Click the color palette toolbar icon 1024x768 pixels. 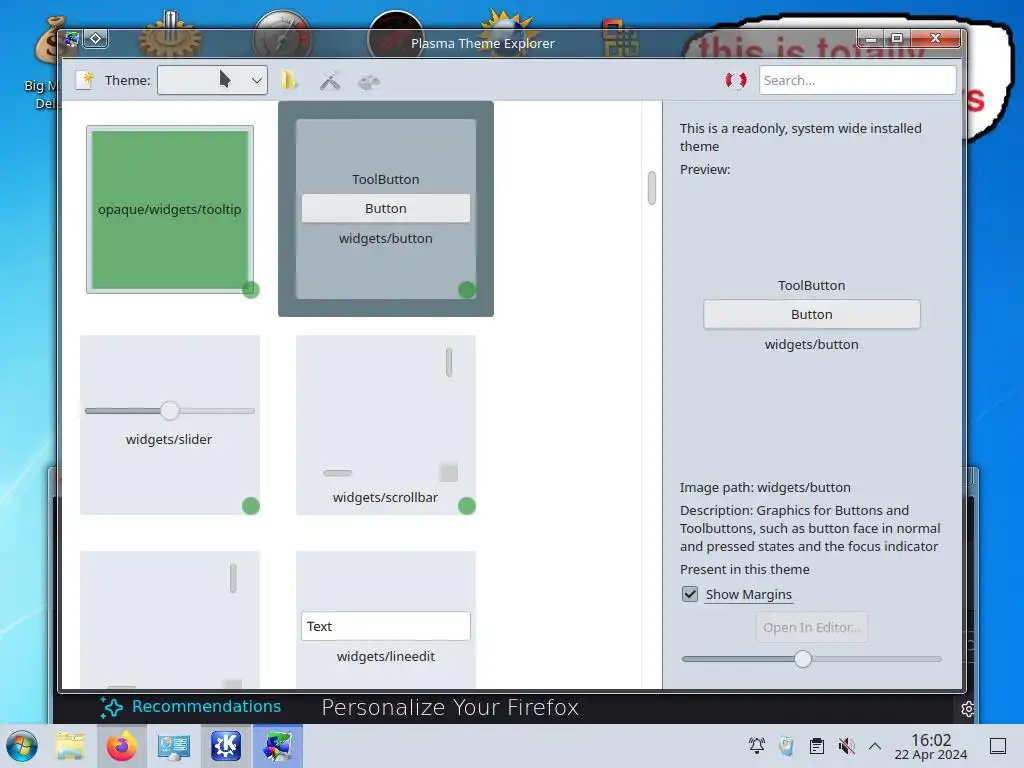(x=369, y=82)
